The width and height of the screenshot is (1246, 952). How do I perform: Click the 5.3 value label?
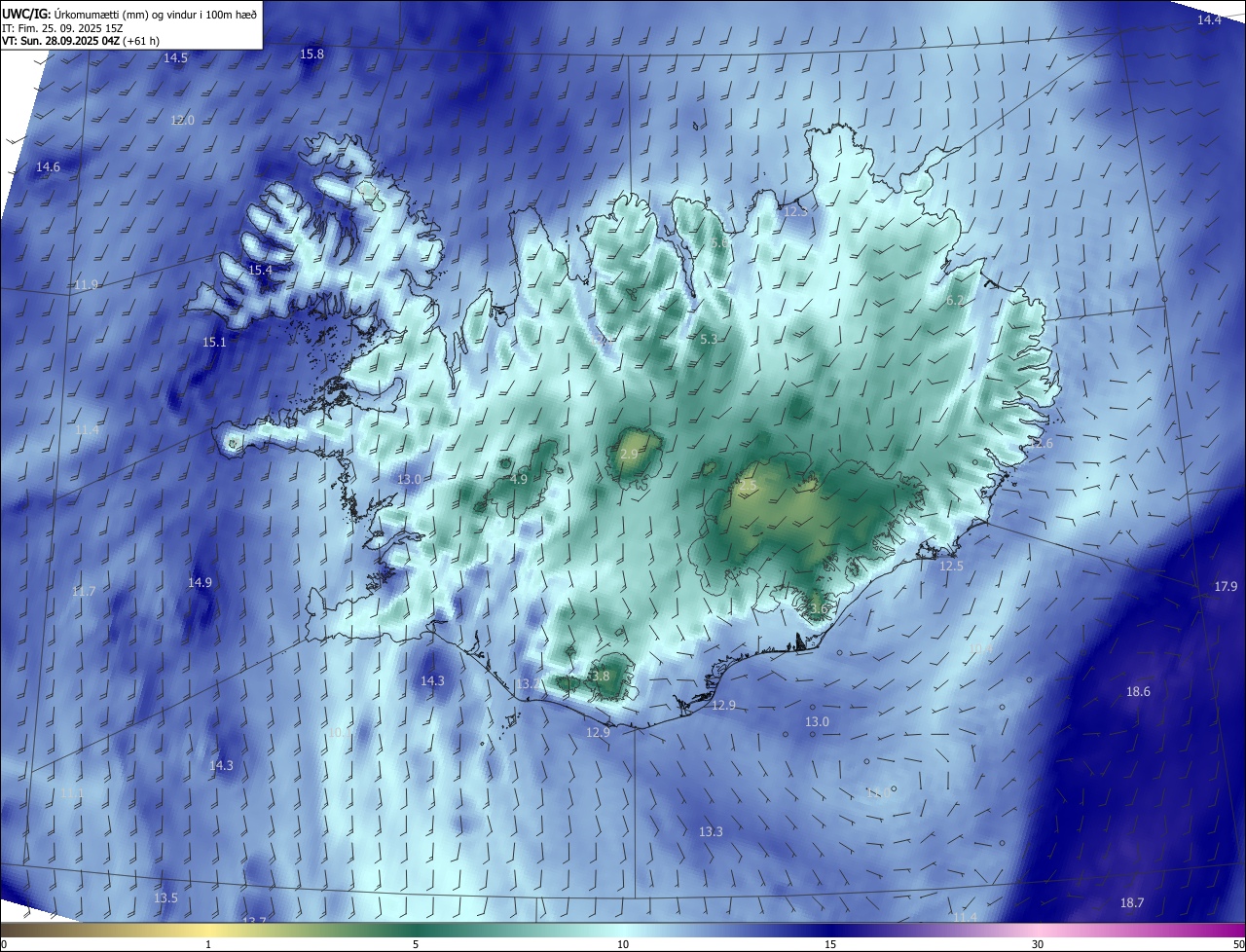pyautogui.click(x=709, y=339)
